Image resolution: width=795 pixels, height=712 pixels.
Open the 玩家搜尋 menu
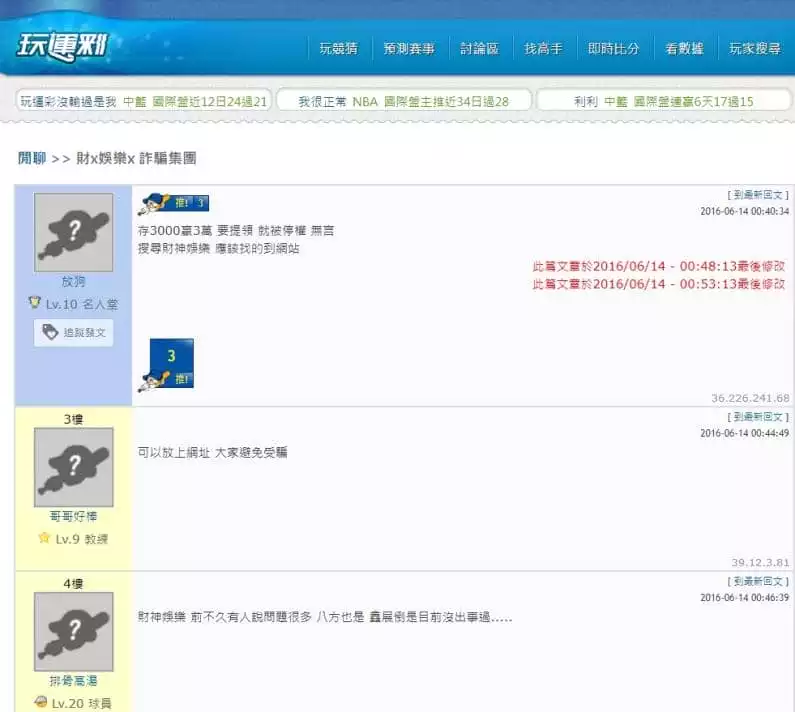pos(754,49)
